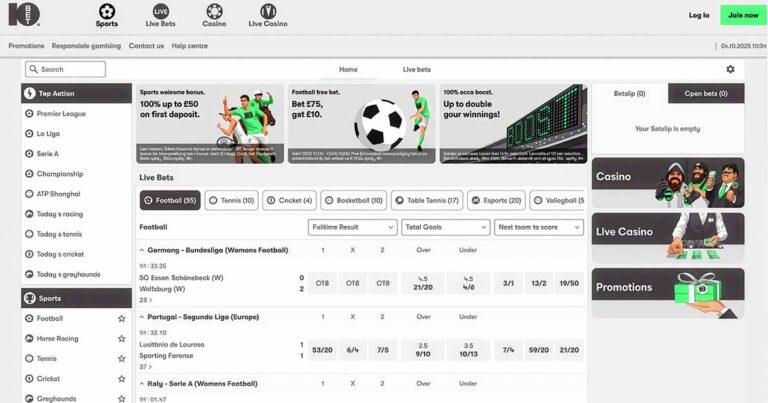
Task: Open the Live Casino header icon
Action: 269,11
